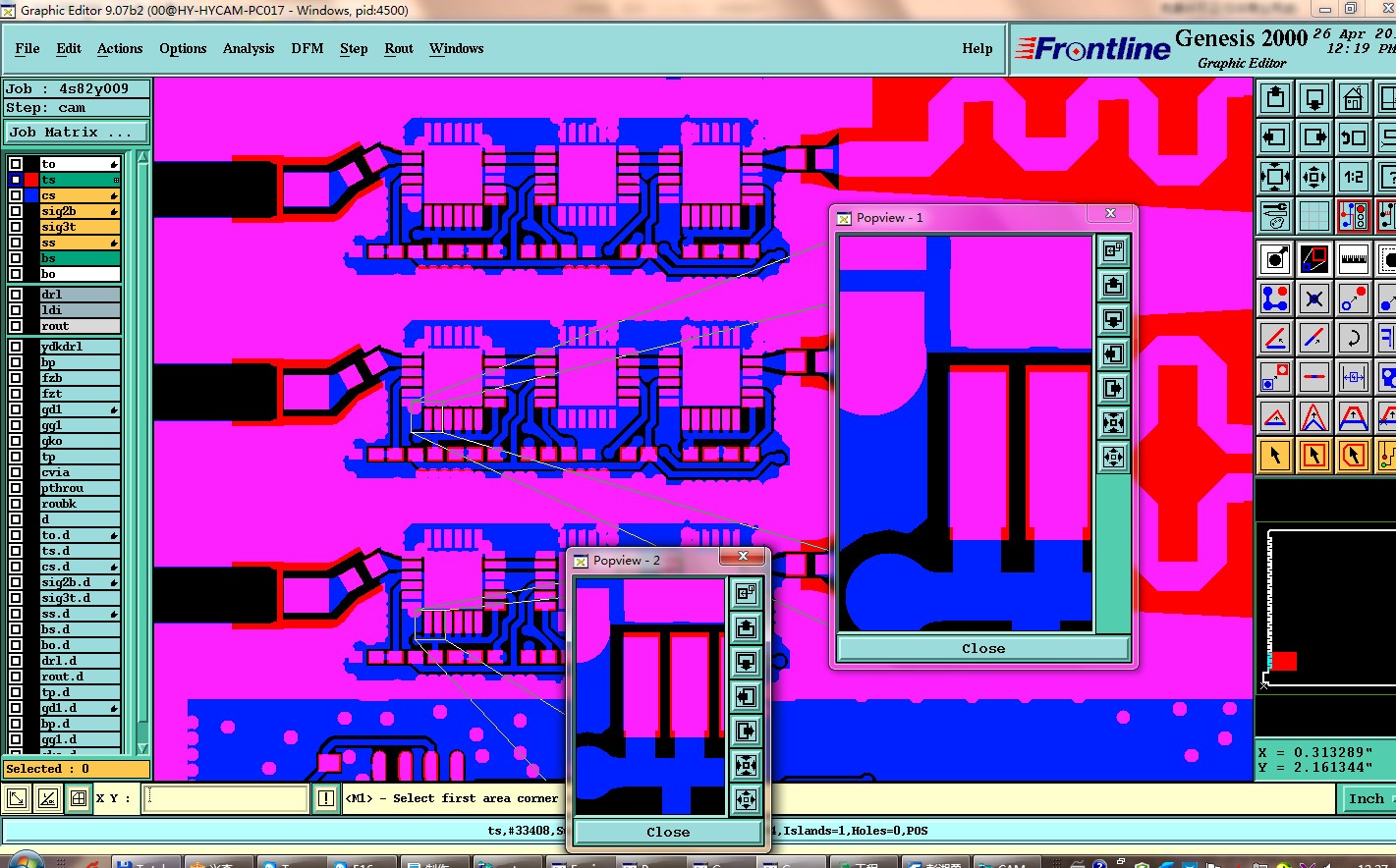Click the previous view undo-zoom icon
Viewport: 1396px width, 868px height.
click(1354, 137)
